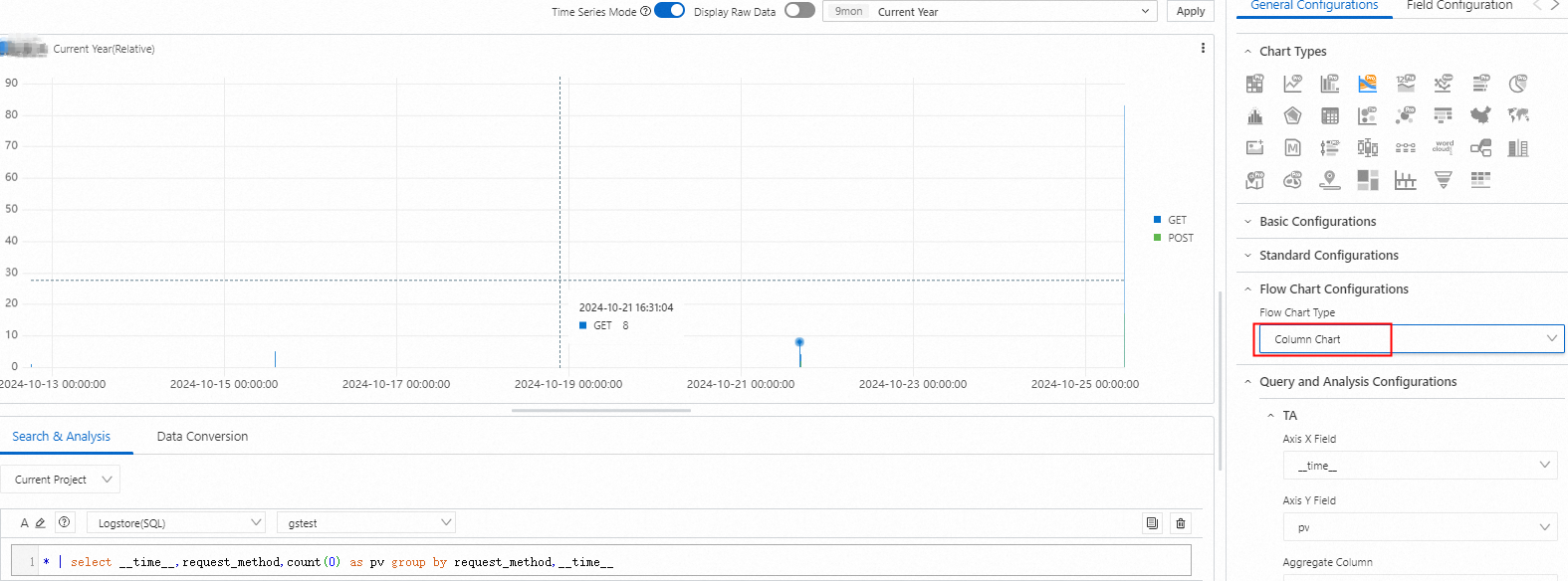
Task: Click the data point near 2024-10-21
Action: click(x=799, y=342)
